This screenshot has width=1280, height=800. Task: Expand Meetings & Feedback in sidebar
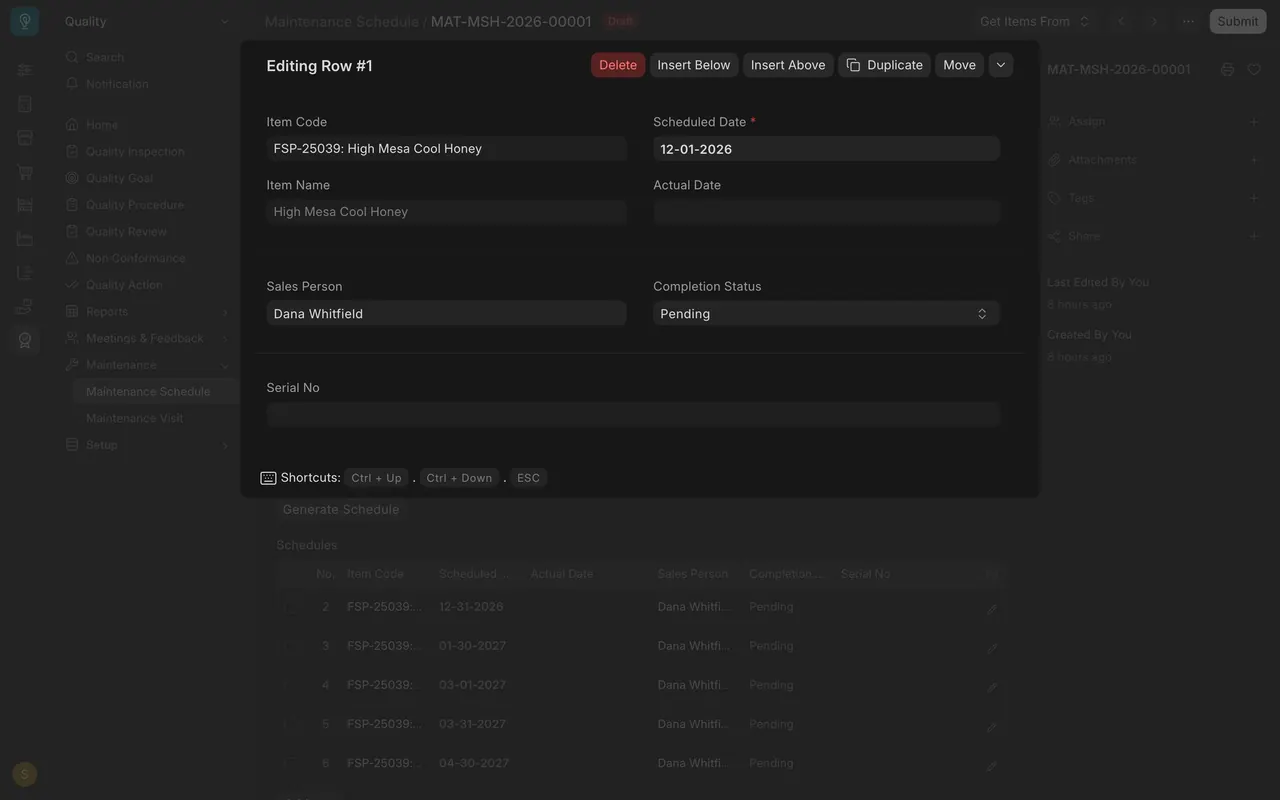[225, 339]
